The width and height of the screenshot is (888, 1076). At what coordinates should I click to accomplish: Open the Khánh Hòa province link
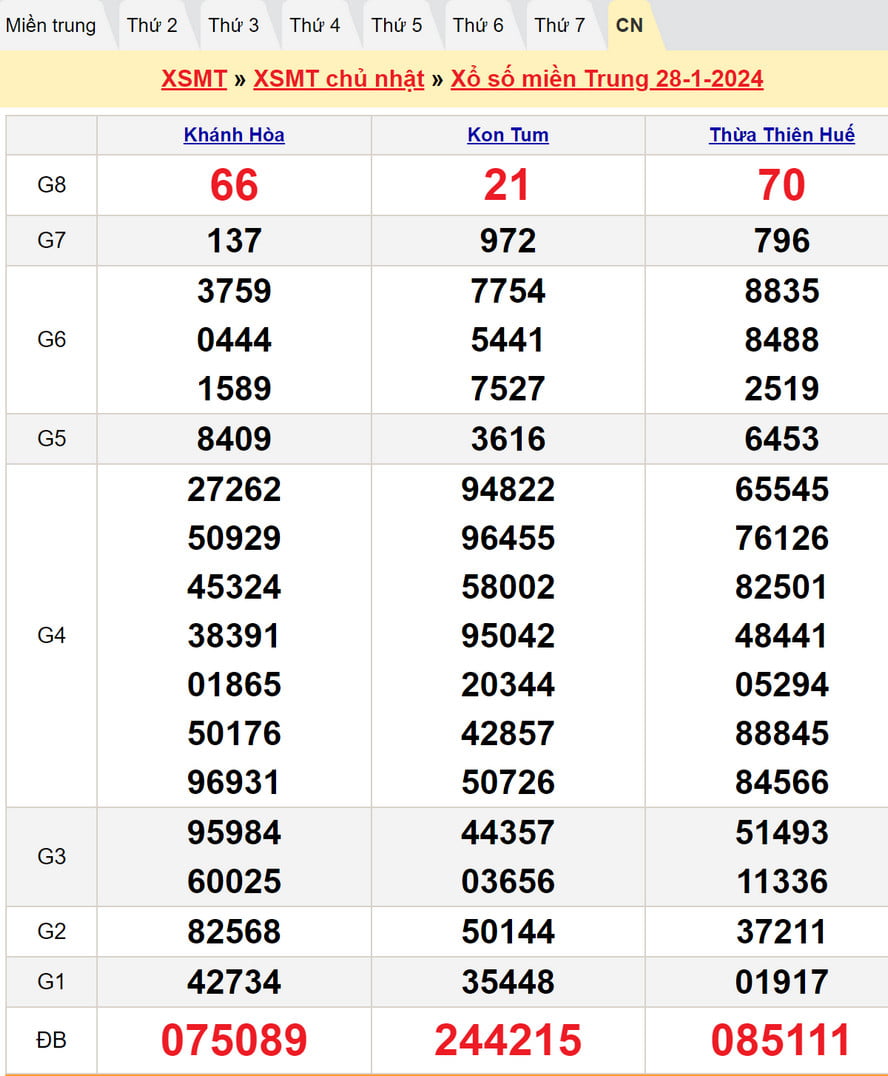(x=234, y=135)
